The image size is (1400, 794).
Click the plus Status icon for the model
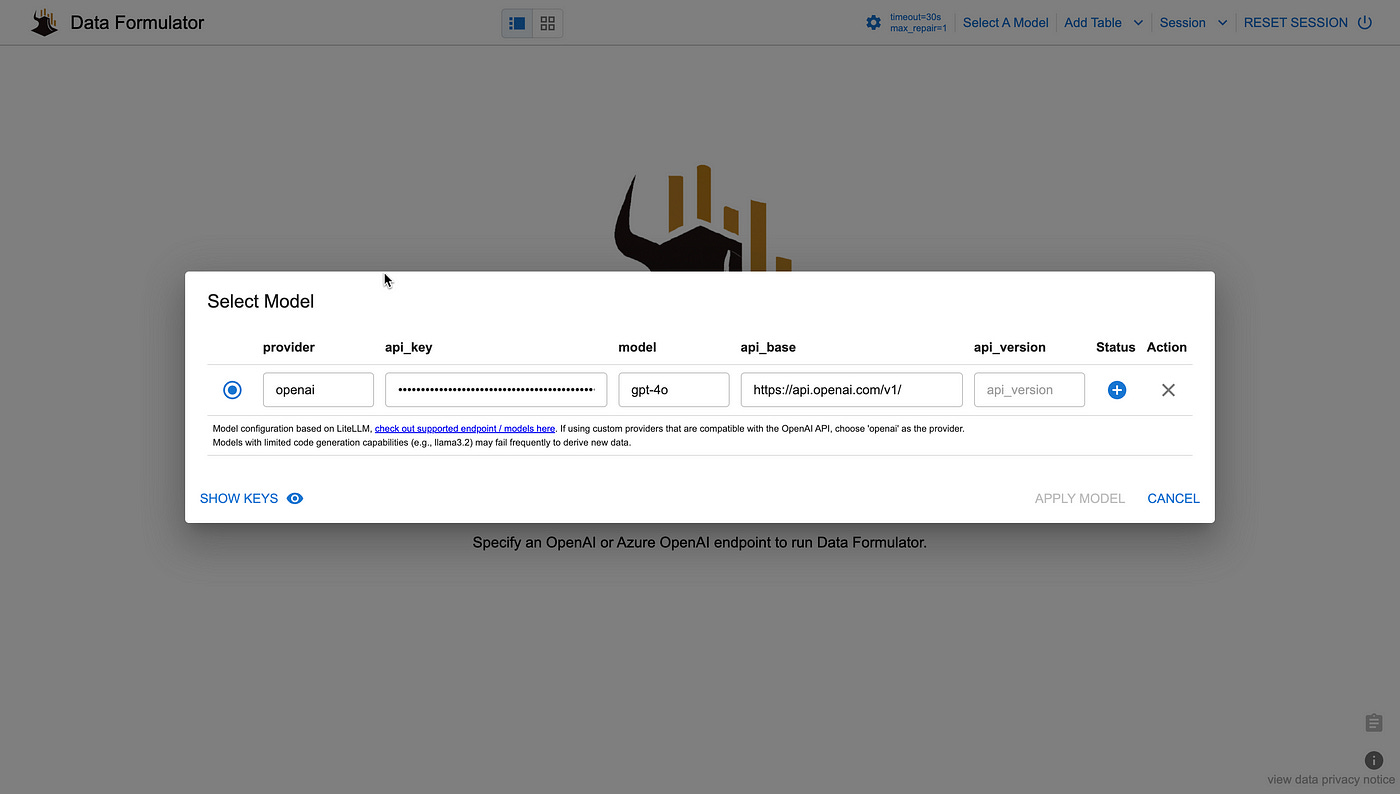click(1116, 390)
